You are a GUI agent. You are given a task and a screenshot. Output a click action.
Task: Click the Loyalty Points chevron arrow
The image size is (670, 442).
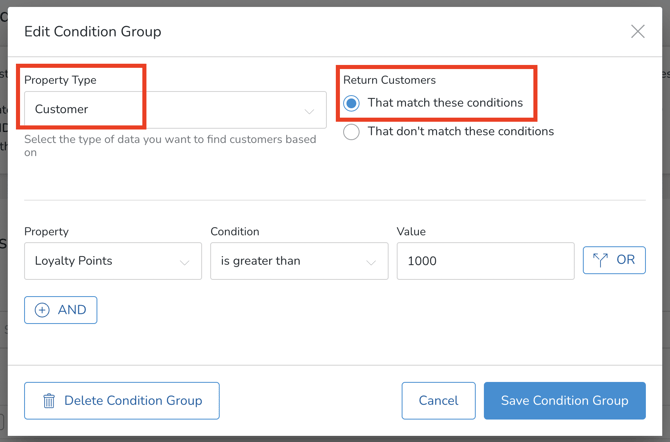(185, 262)
